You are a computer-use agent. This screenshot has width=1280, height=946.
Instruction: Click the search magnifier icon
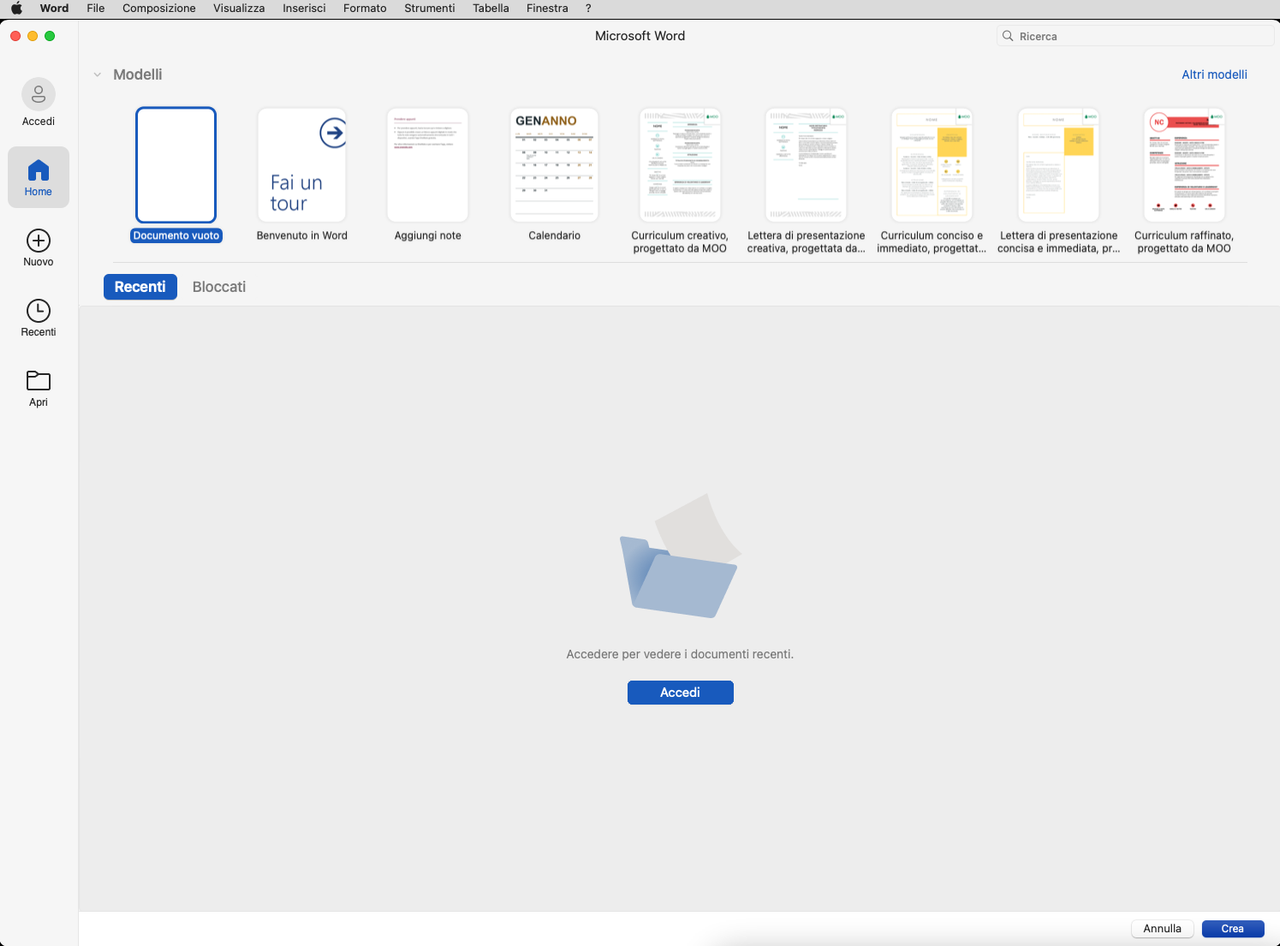(1009, 36)
